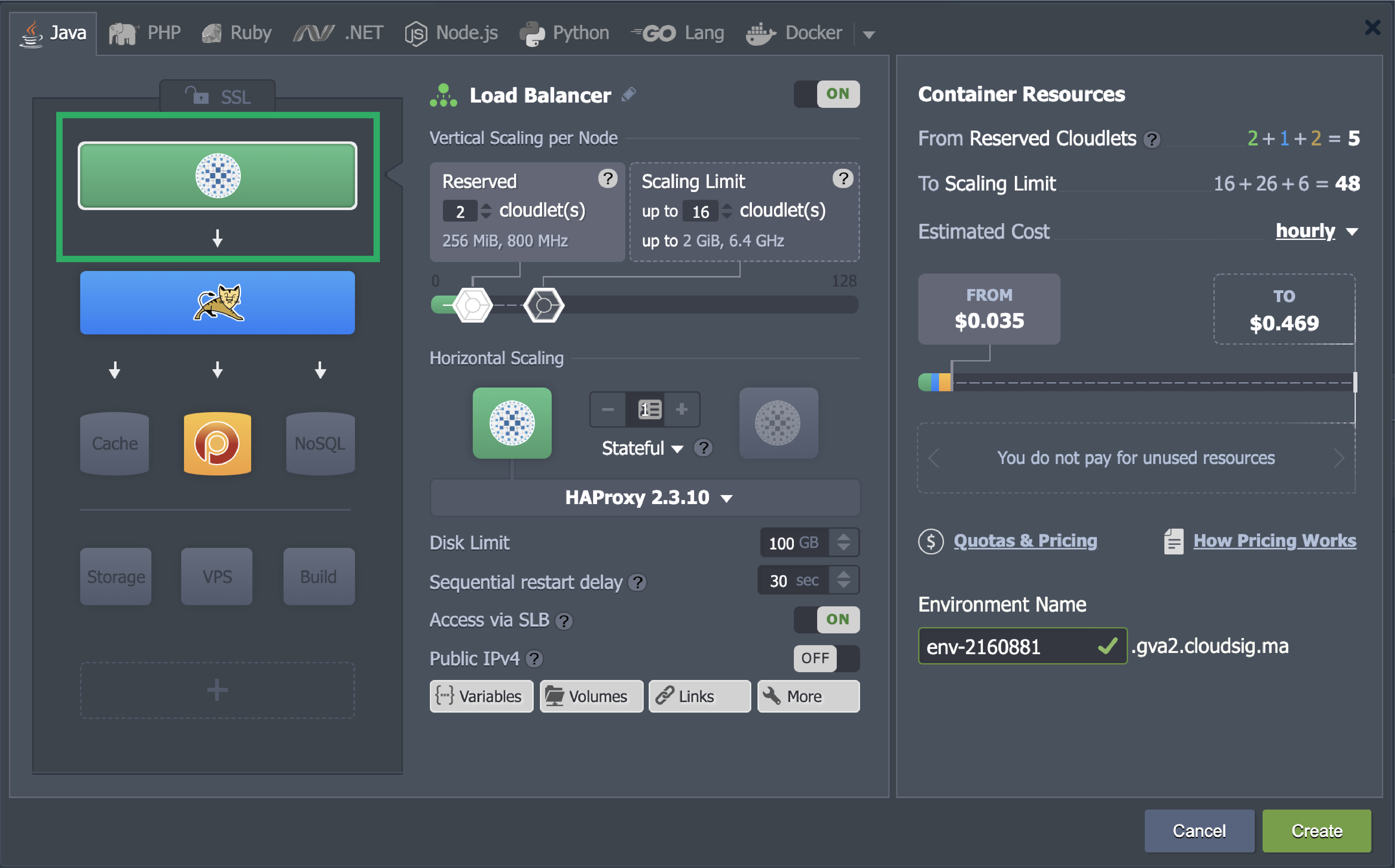Click the Environment Name input field

[1022, 646]
